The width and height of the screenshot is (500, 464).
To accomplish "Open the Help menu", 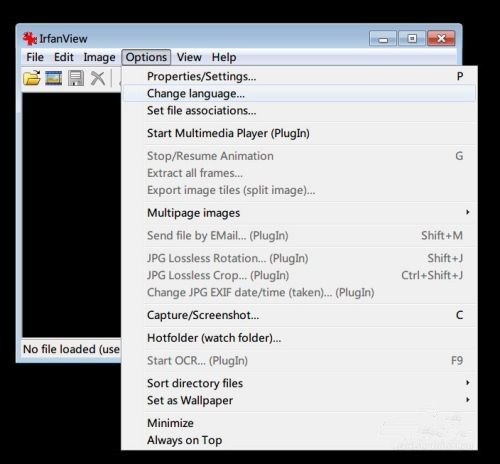I will pos(224,57).
